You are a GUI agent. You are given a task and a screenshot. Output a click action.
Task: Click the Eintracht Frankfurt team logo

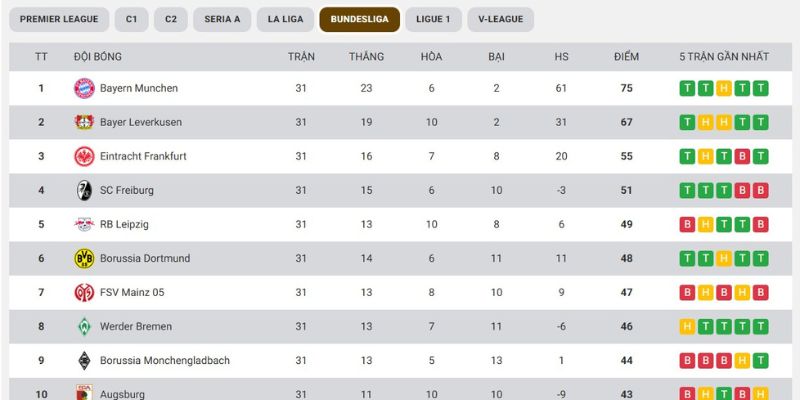point(83,156)
